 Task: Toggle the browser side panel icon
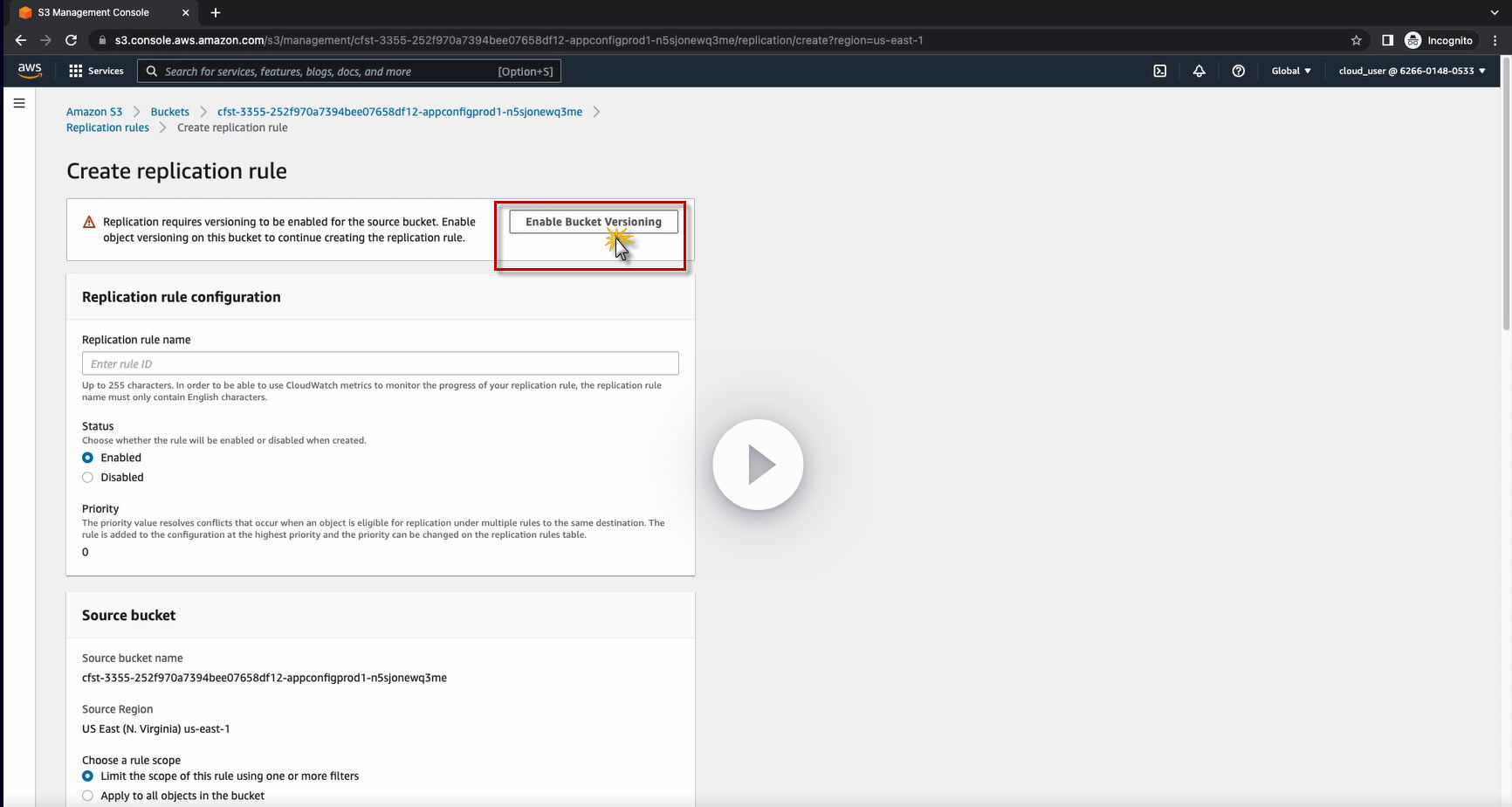[1387, 40]
